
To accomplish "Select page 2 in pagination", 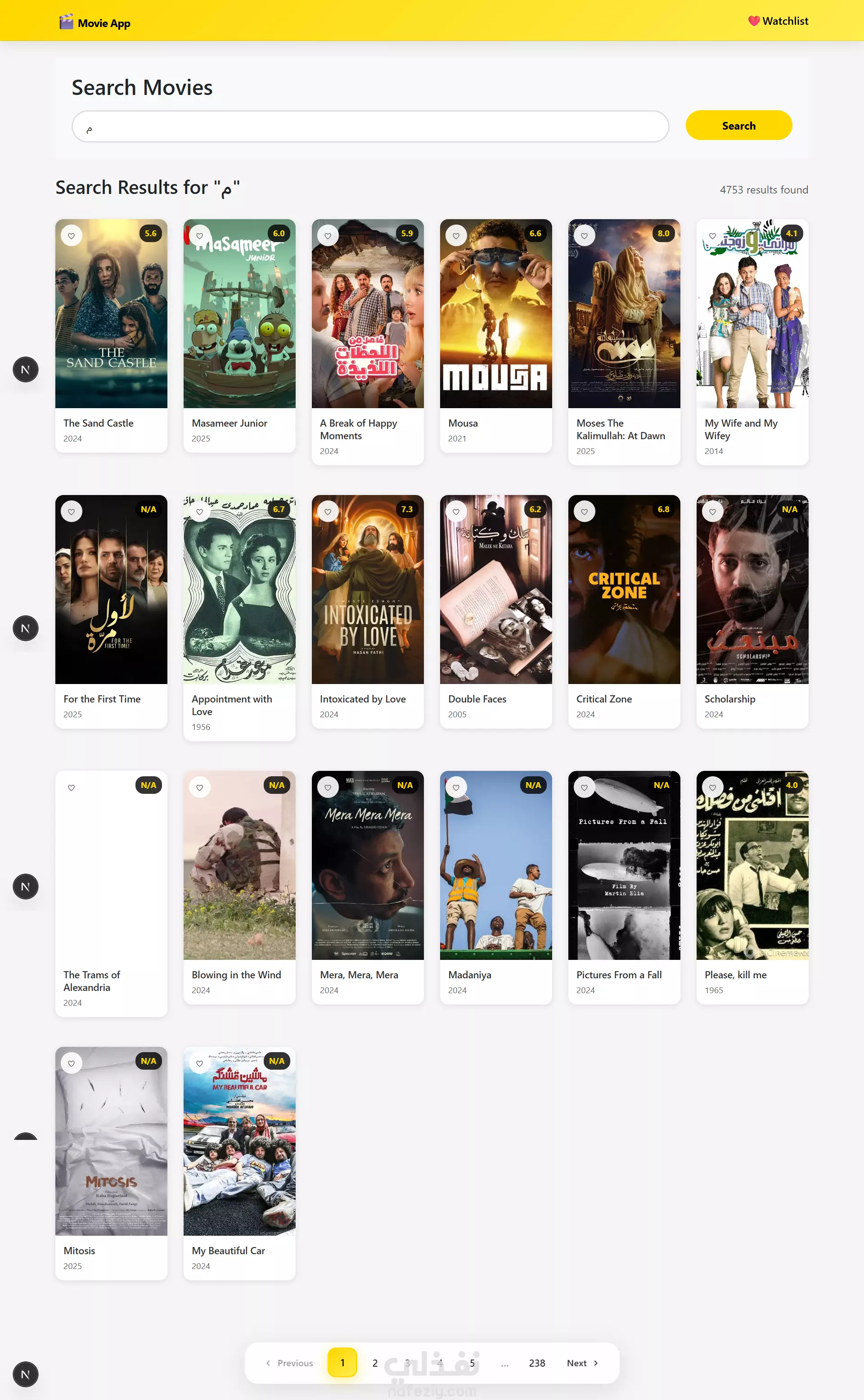I will [375, 1363].
